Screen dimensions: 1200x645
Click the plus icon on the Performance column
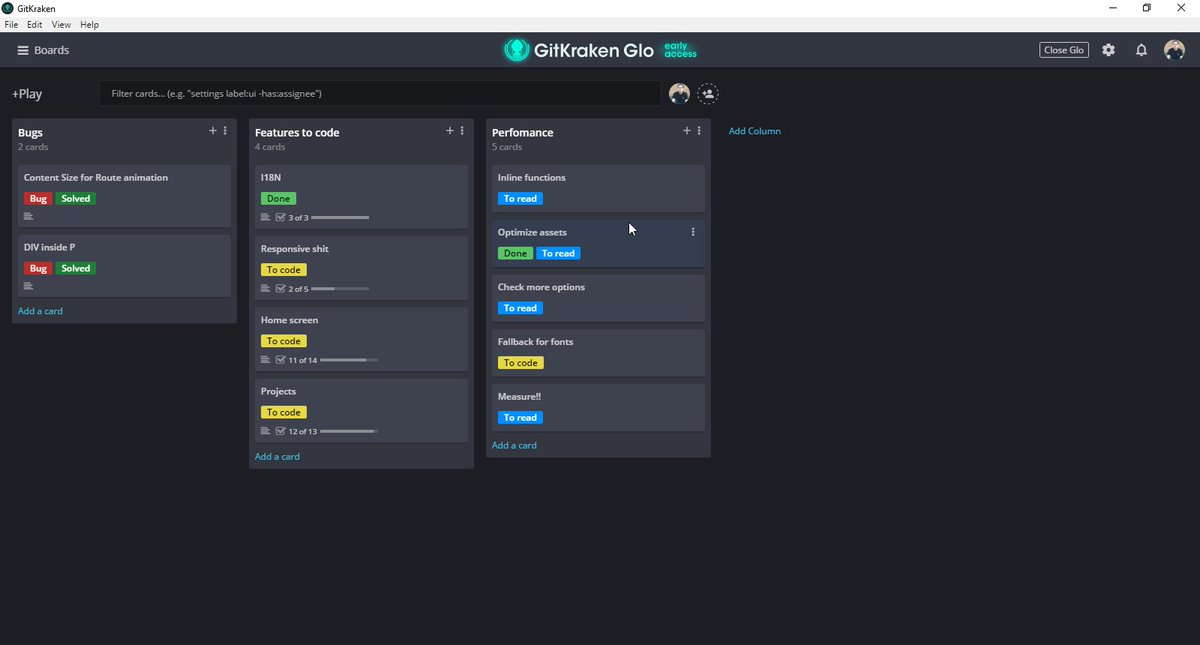tap(687, 130)
